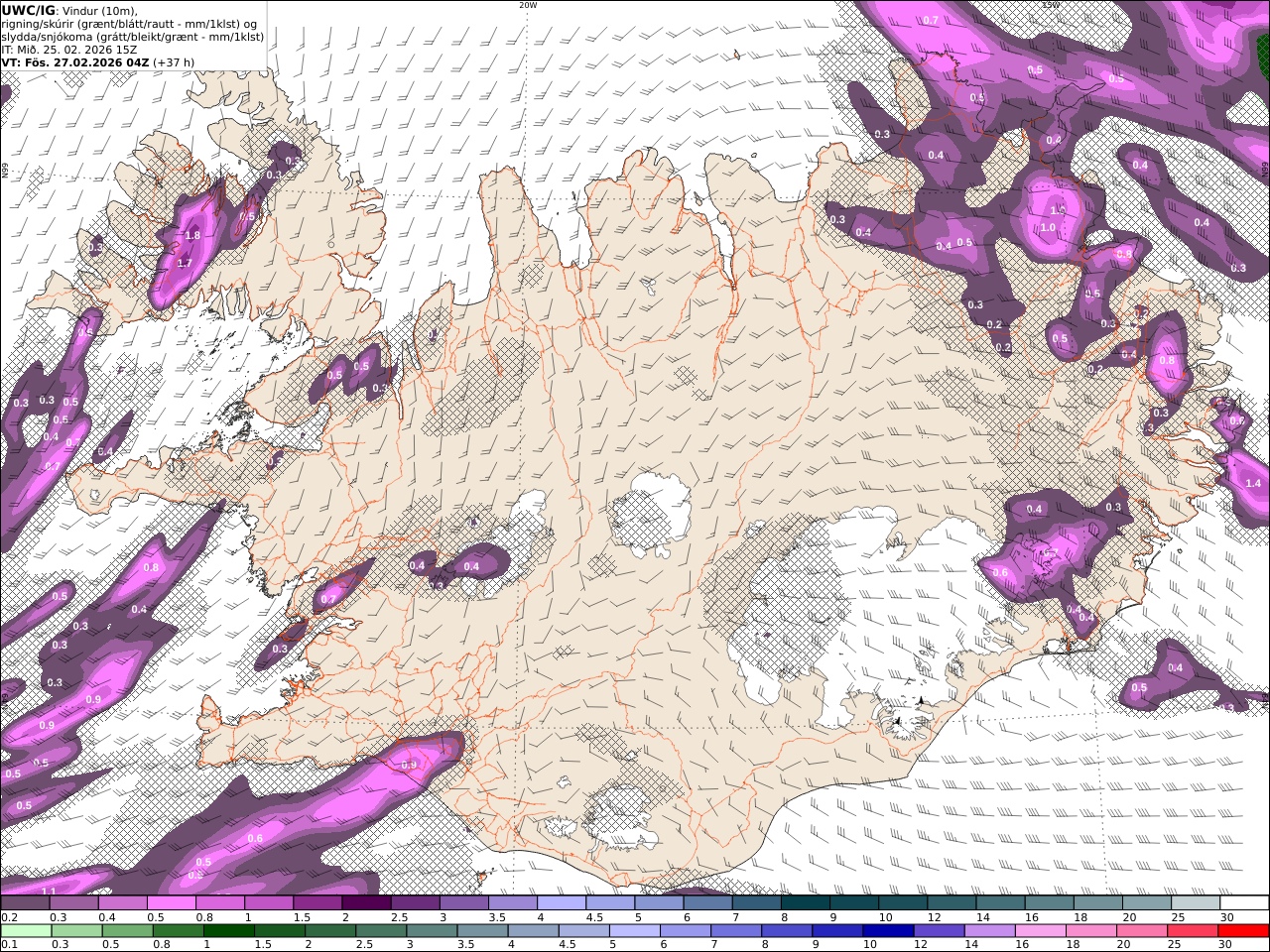
Task: Click the swatch above the 0.2 legend label
Action: point(25,903)
